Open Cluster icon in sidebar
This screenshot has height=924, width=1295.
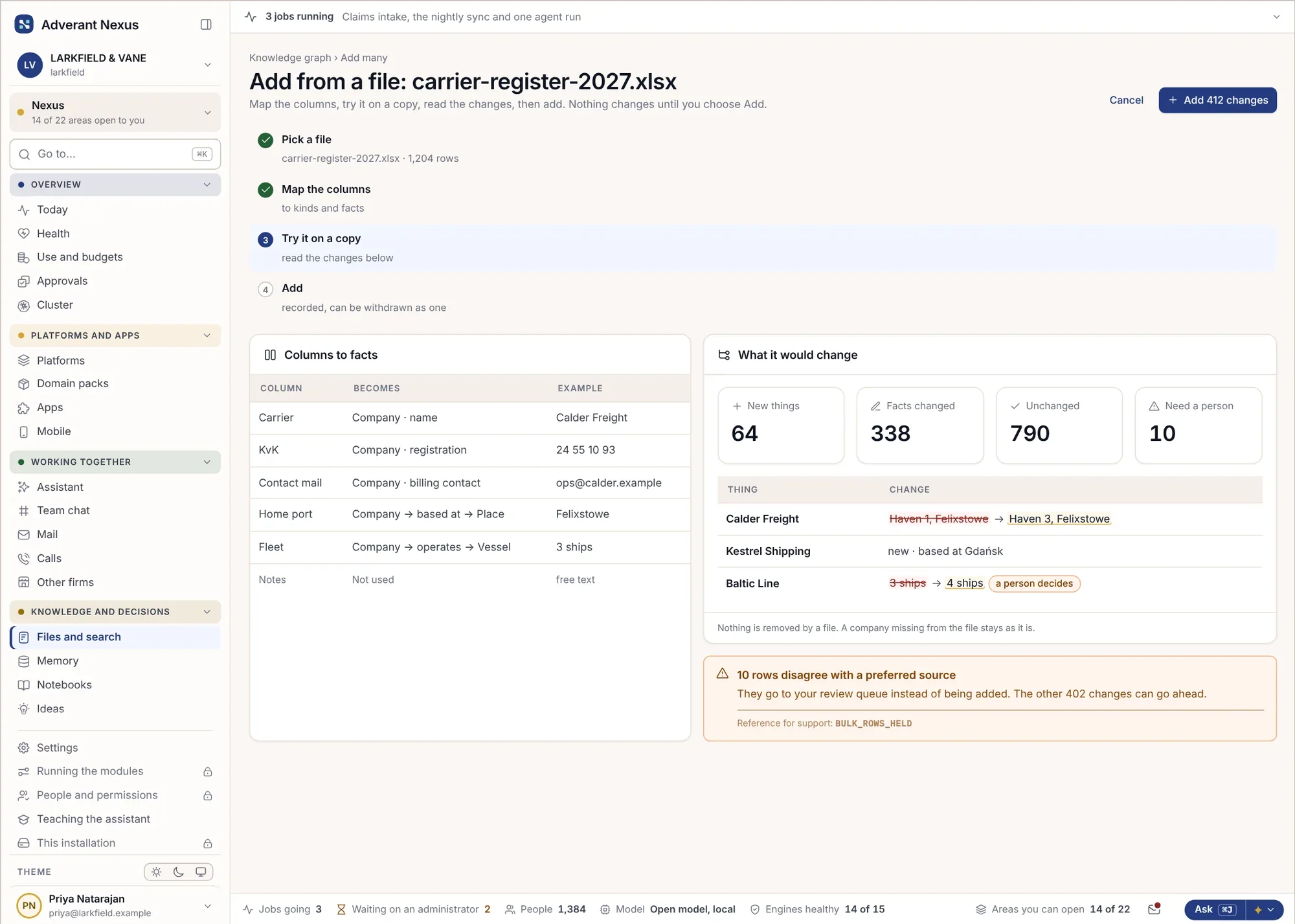coord(24,305)
